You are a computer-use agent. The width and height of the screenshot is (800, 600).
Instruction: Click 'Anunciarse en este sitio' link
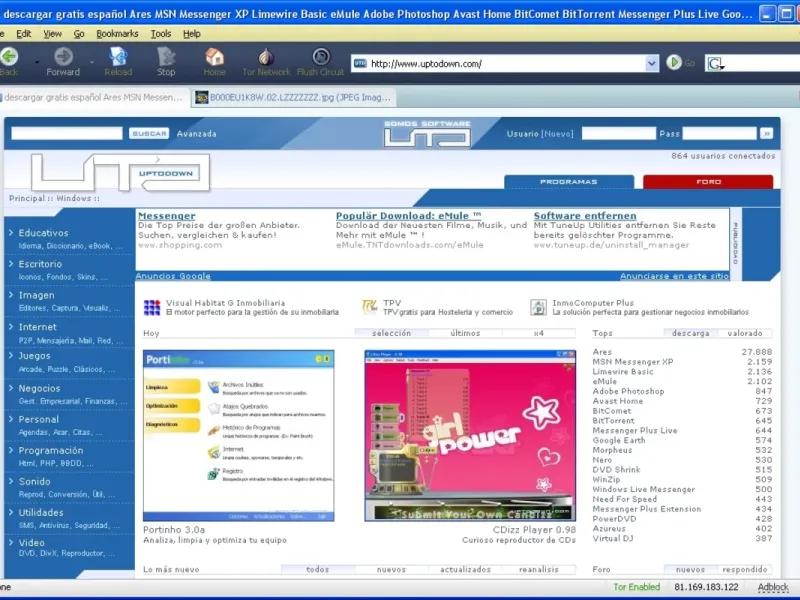(x=674, y=276)
